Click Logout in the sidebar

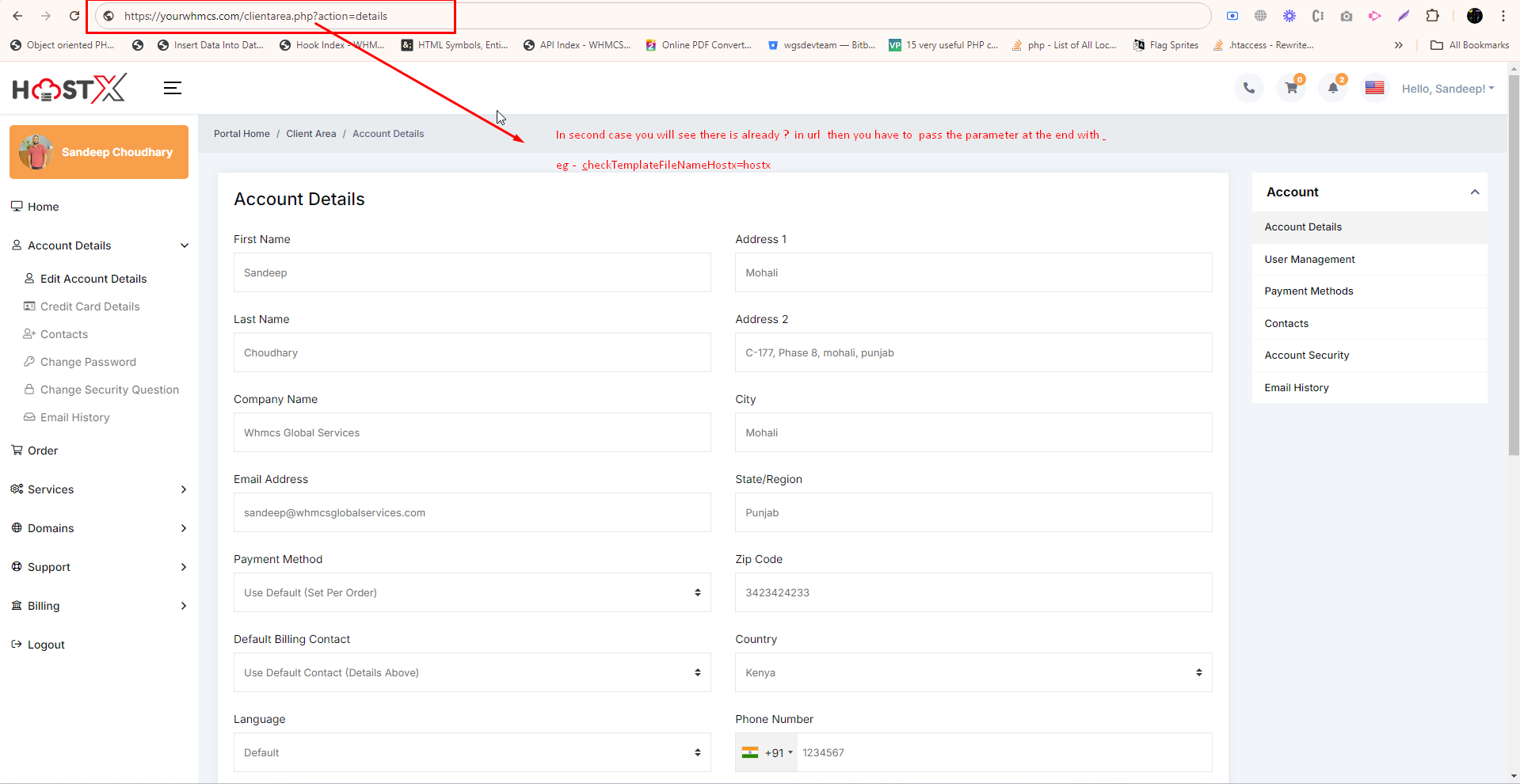pyautogui.click(x=46, y=645)
